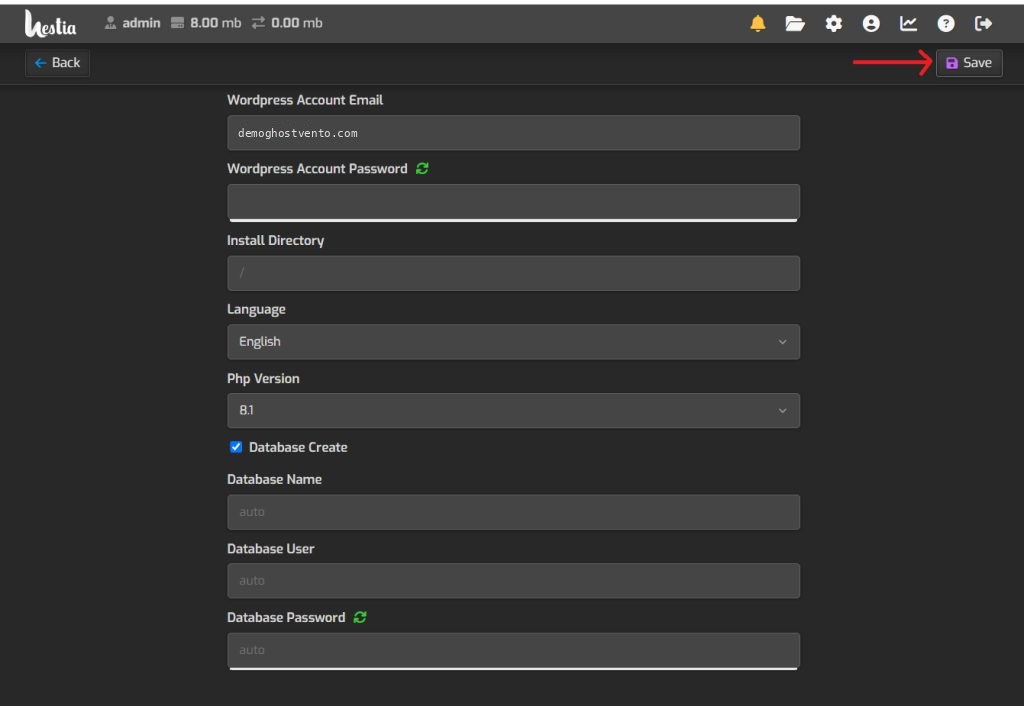Open the Language dropdown
This screenshot has width=1024, height=706.
[x=513, y=342]
